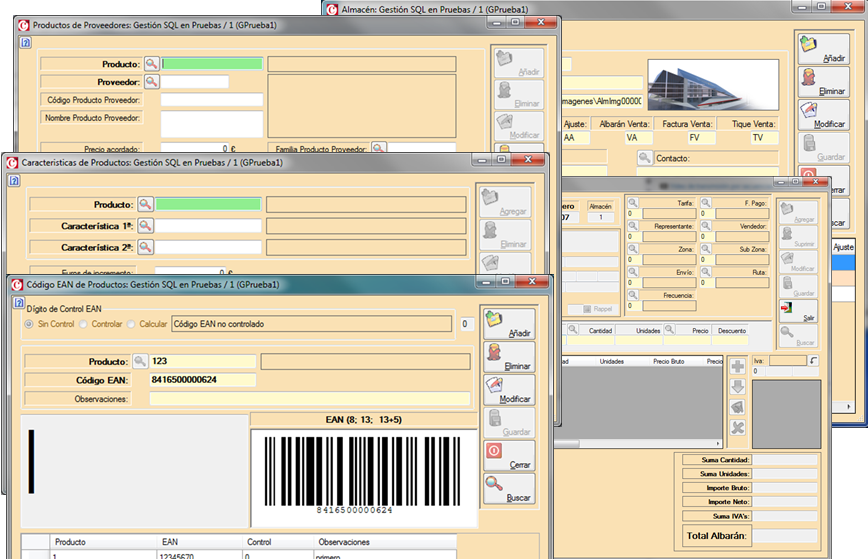Click Código Producto Proveedor input field

point(211,100)
